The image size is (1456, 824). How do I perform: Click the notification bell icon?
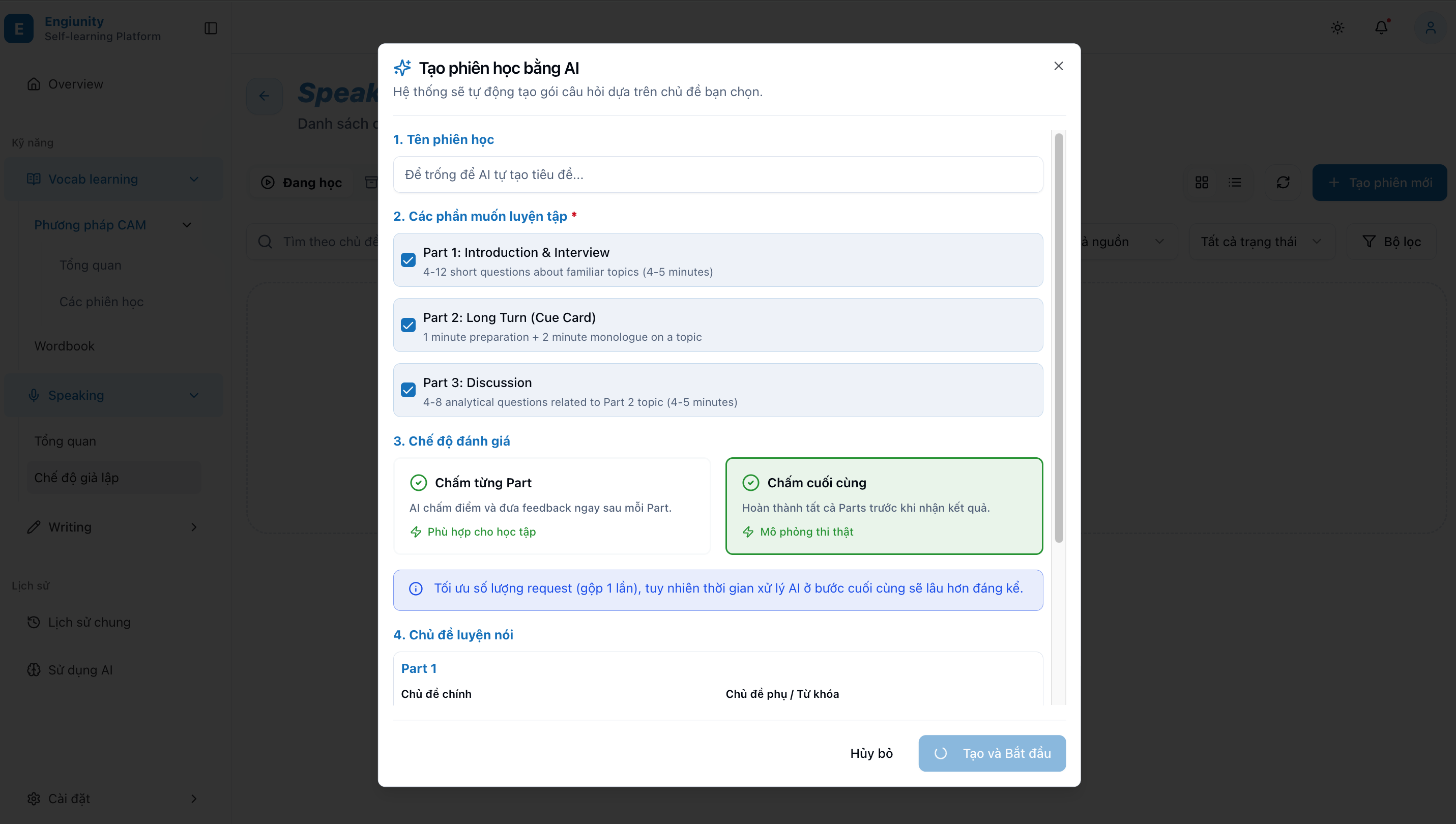pyautogui.click(x=1381, y=28)
